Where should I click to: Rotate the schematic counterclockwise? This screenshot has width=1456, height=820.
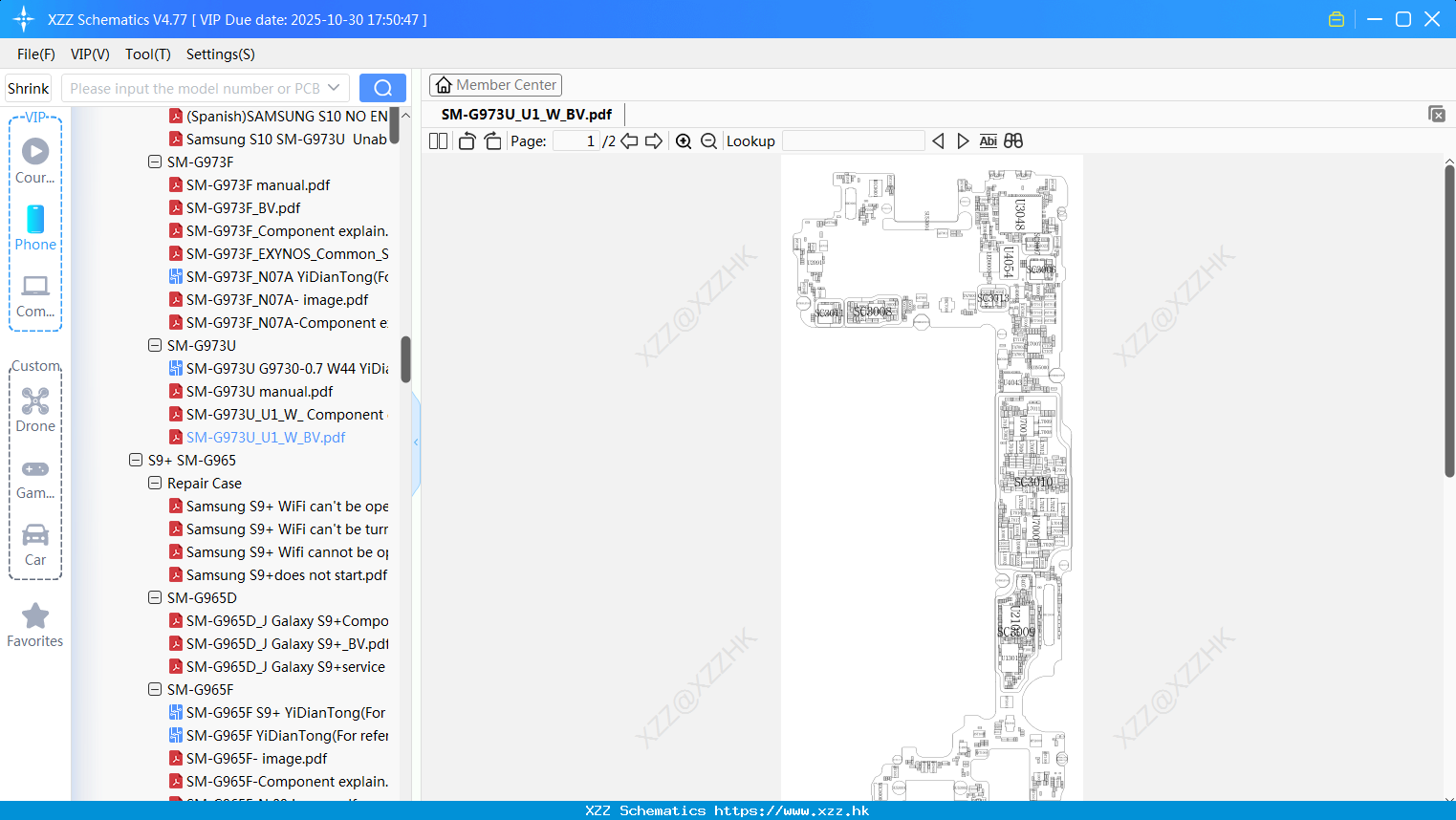click(466, 140)
